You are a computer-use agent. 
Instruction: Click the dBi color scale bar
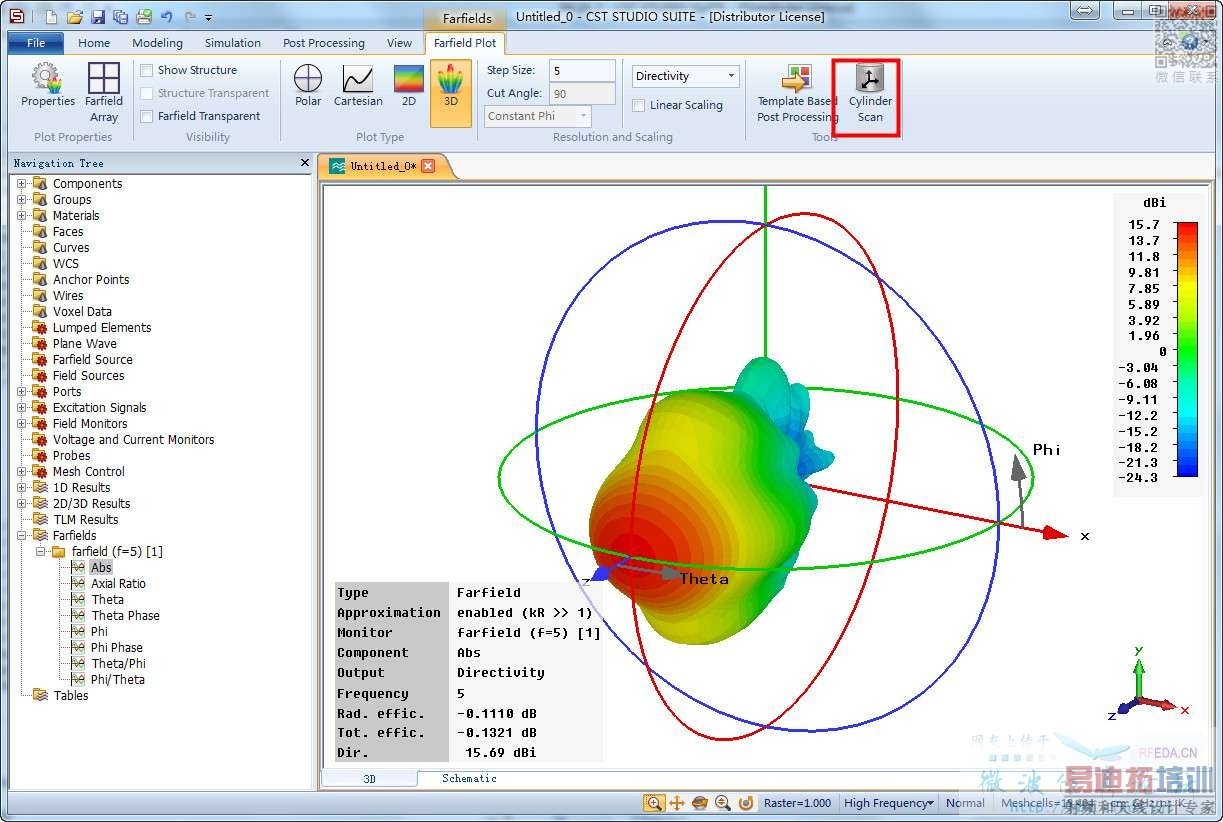1187,349
